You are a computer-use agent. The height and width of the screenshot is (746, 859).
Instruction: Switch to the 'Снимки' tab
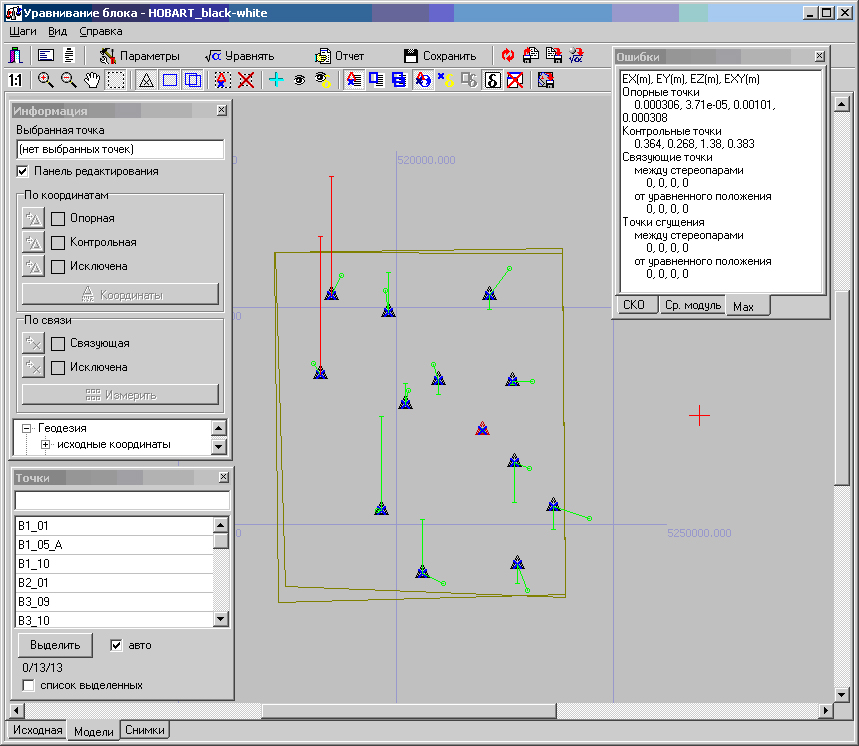145,731
